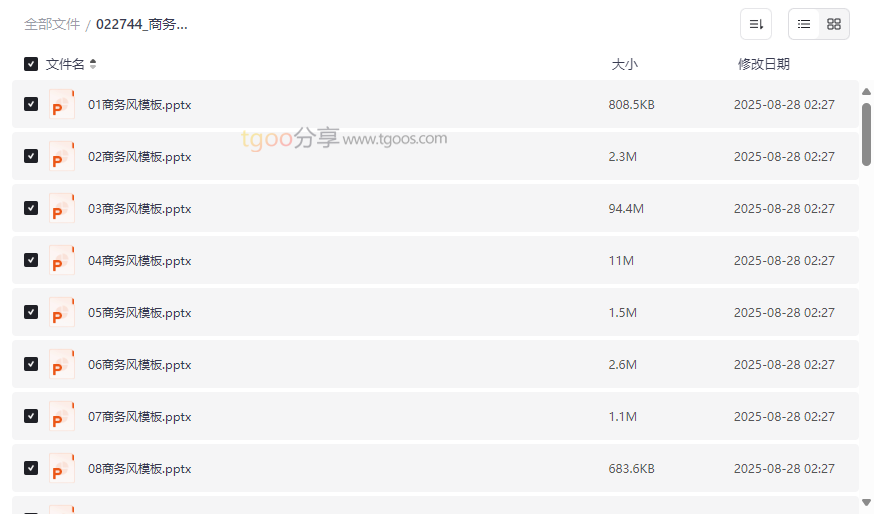The width and height of the screenshot is (874, 514).
Task: Switch to list view layout
Action: tap(804, 24)
